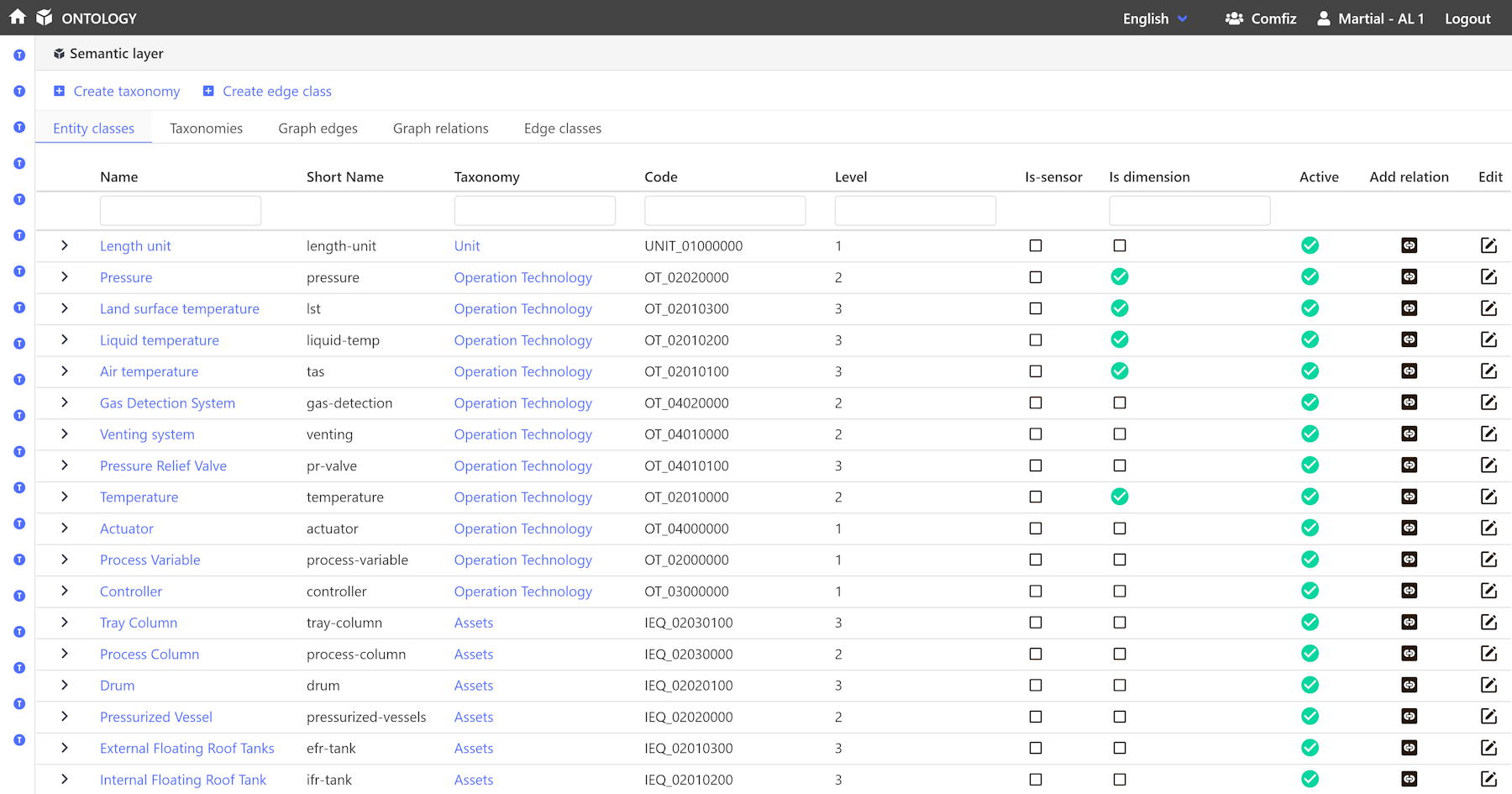Screen dimensions: 1512x794
Task: Click the edit icon for Pressure row
Action: pyautogui.click(x=1488, y=276)
